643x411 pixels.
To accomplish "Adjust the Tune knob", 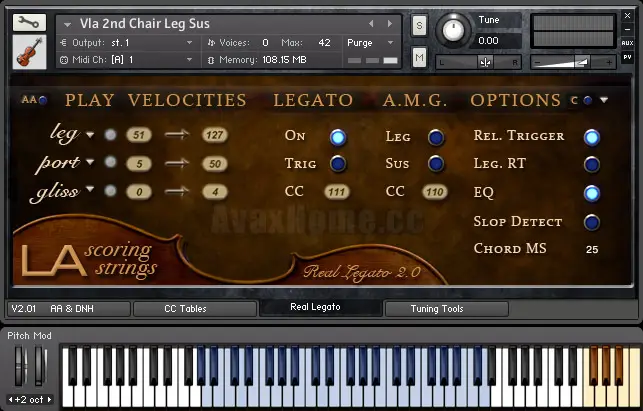I will tap(453, 30).
